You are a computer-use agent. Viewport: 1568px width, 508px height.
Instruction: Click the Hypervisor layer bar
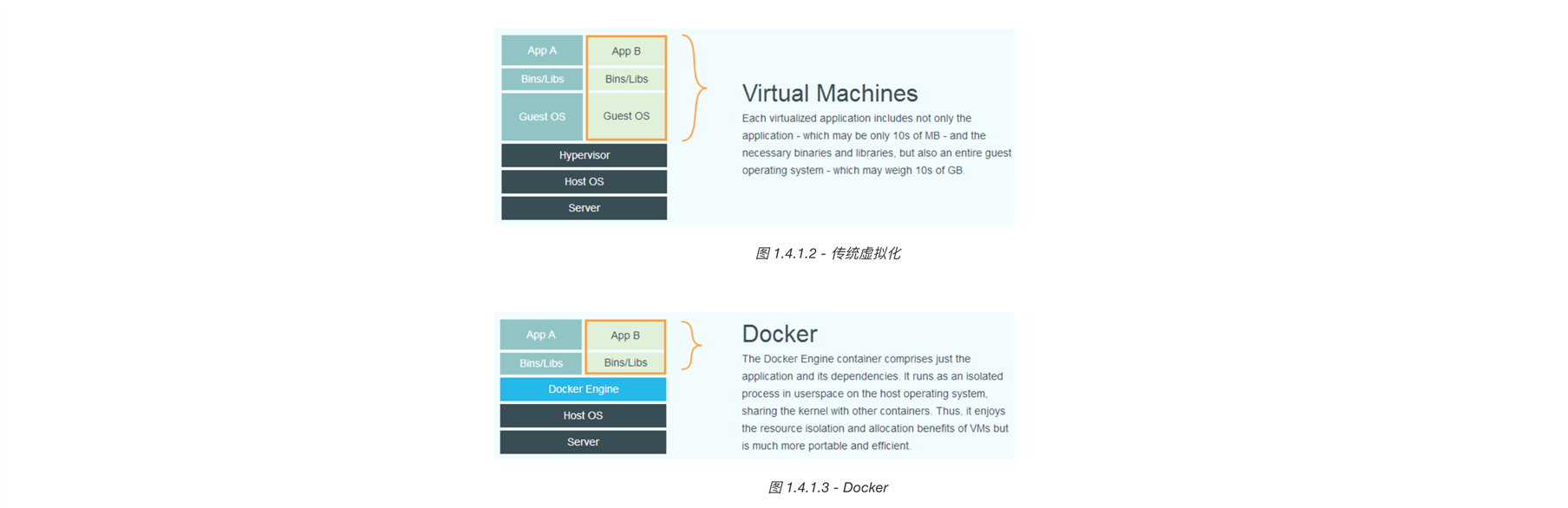click(x=584, y=155)
